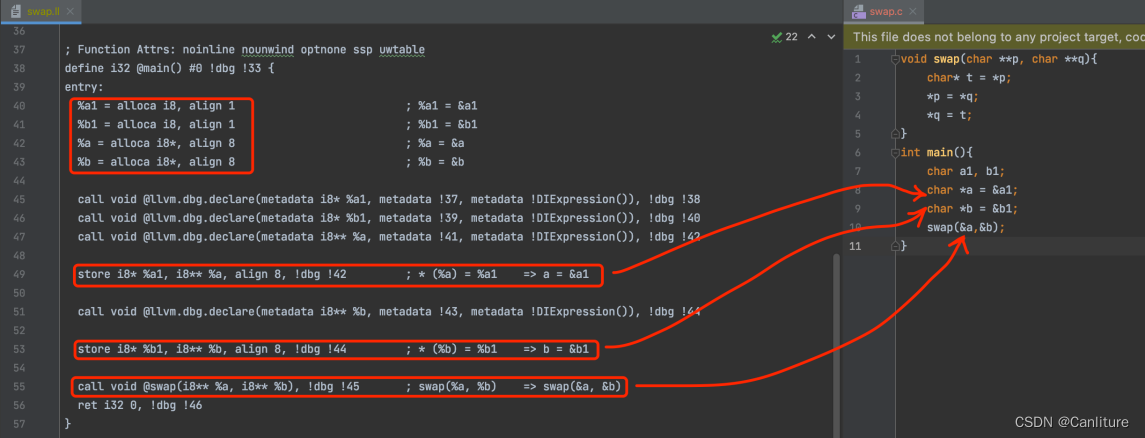
Task: Collapse the main function fold in swap.c
Action: point(895,153)
